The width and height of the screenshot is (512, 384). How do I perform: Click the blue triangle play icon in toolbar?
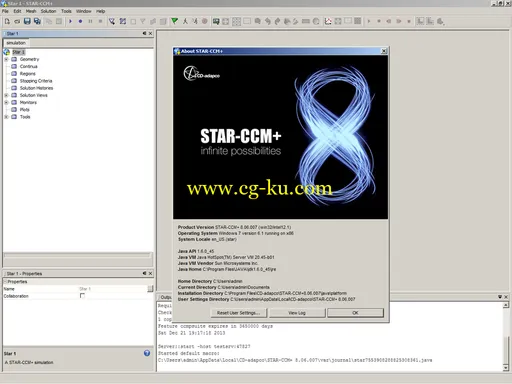pos(70,21)
